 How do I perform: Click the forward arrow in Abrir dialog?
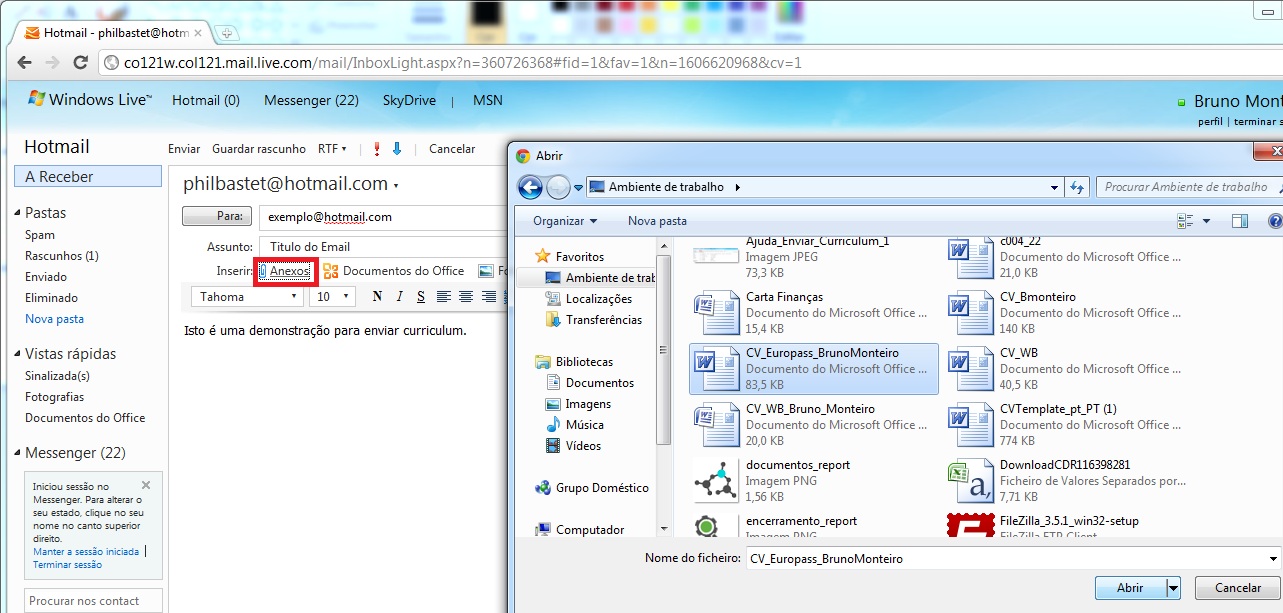coord(558,187)
